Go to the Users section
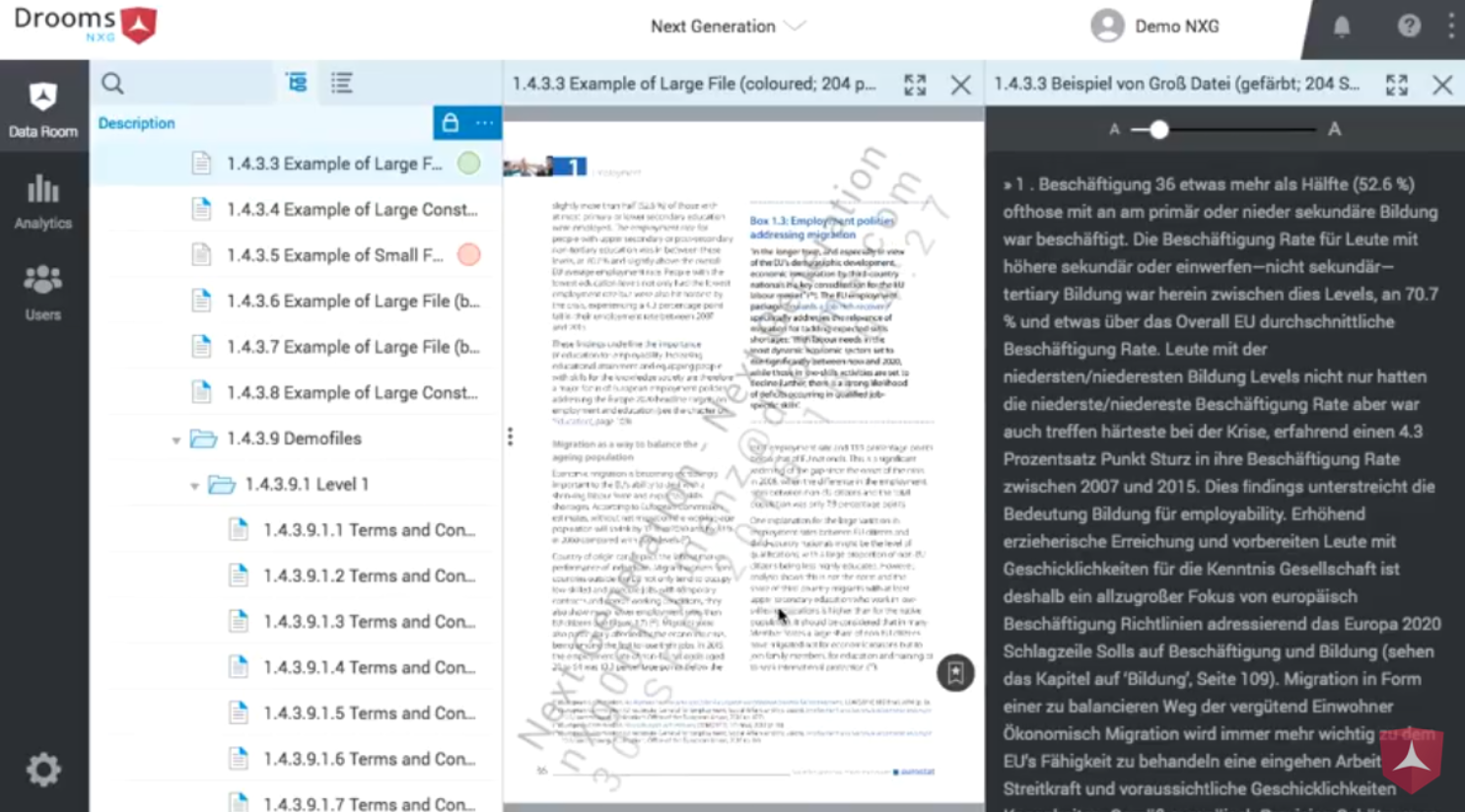 click(x=43, y=293)
